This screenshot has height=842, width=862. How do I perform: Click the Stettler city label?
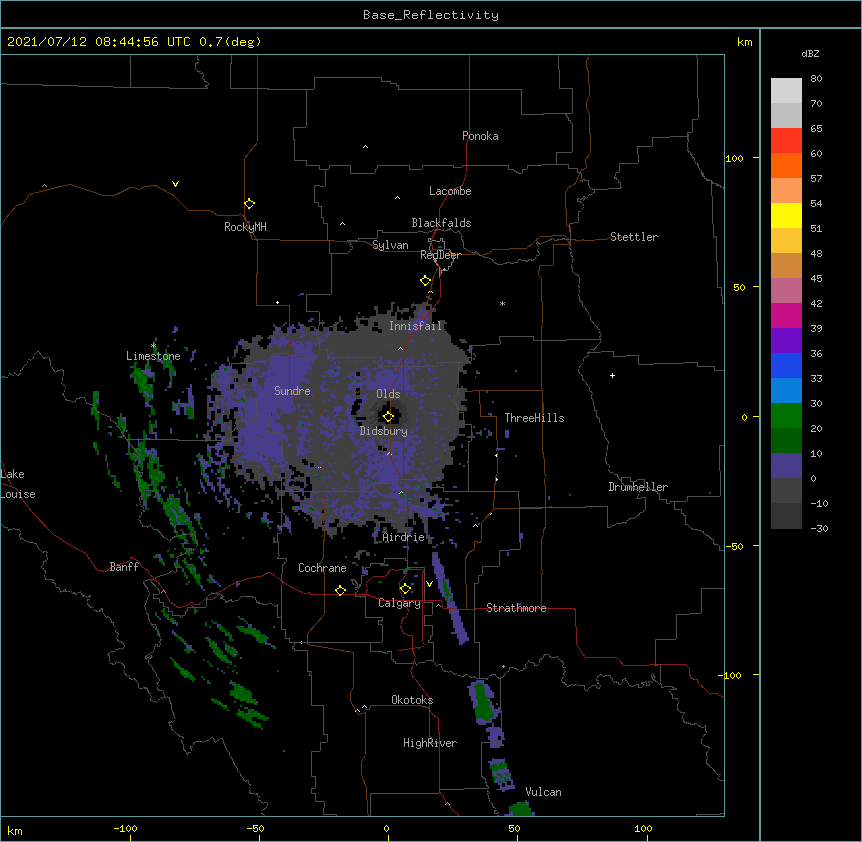tap(634, 237)
